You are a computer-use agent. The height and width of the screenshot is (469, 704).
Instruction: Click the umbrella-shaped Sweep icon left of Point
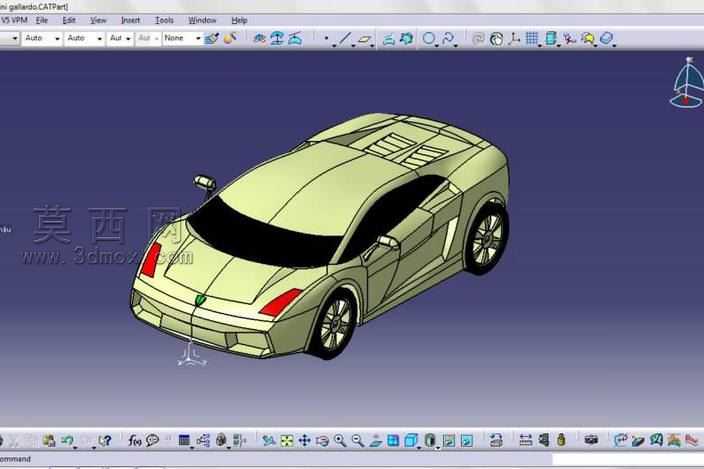pyautogui.click(x=277, y=39)
